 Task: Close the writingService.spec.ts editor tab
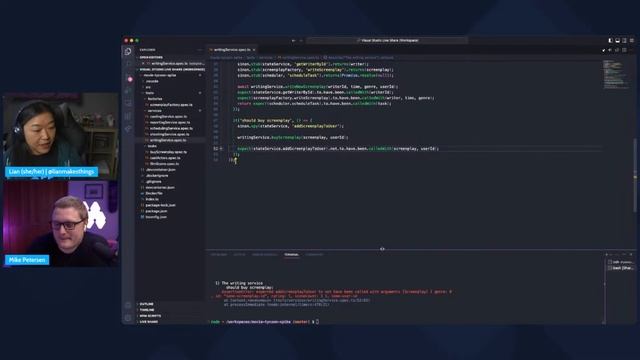coord(254,50)
